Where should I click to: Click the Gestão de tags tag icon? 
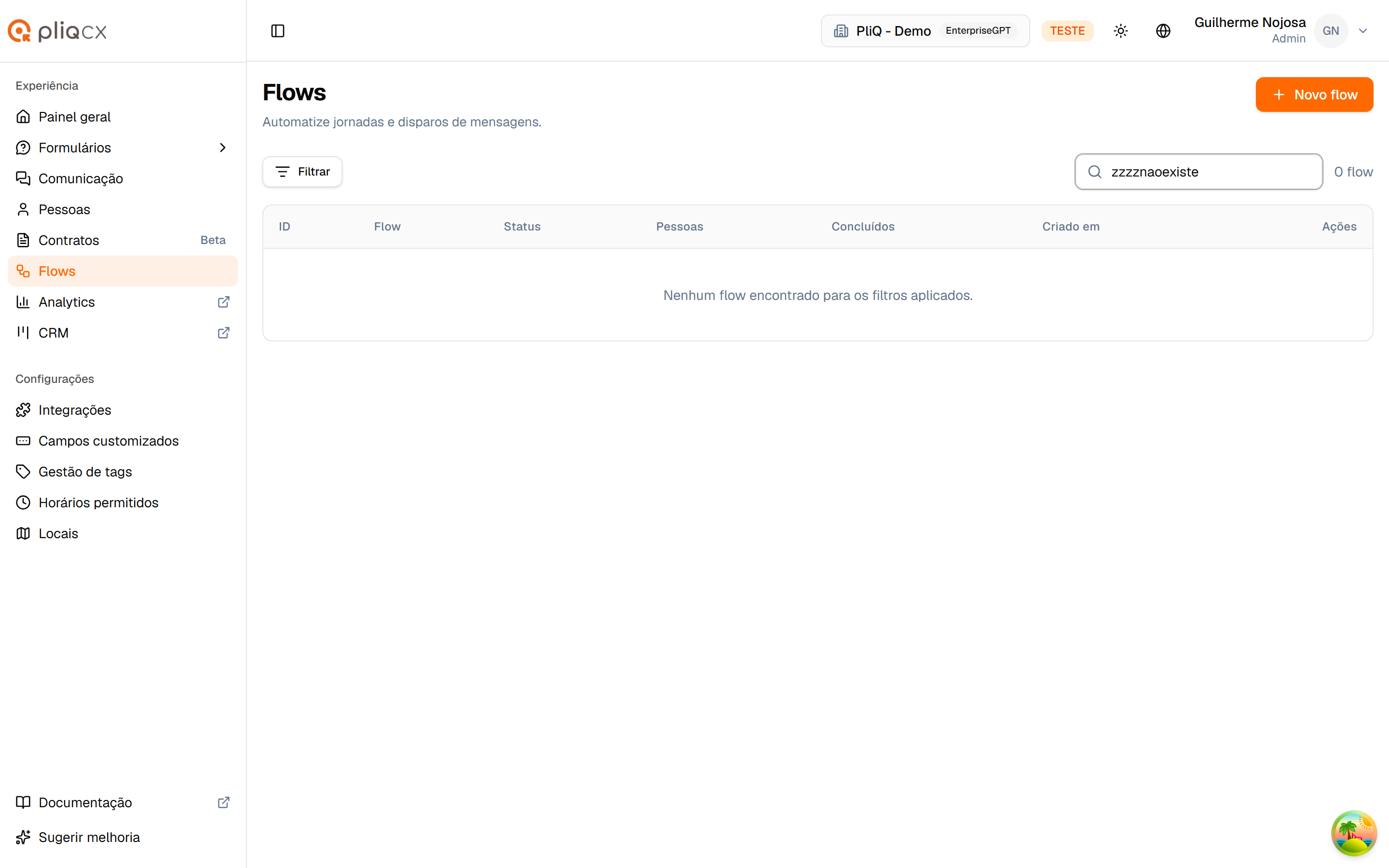[23, 472]
